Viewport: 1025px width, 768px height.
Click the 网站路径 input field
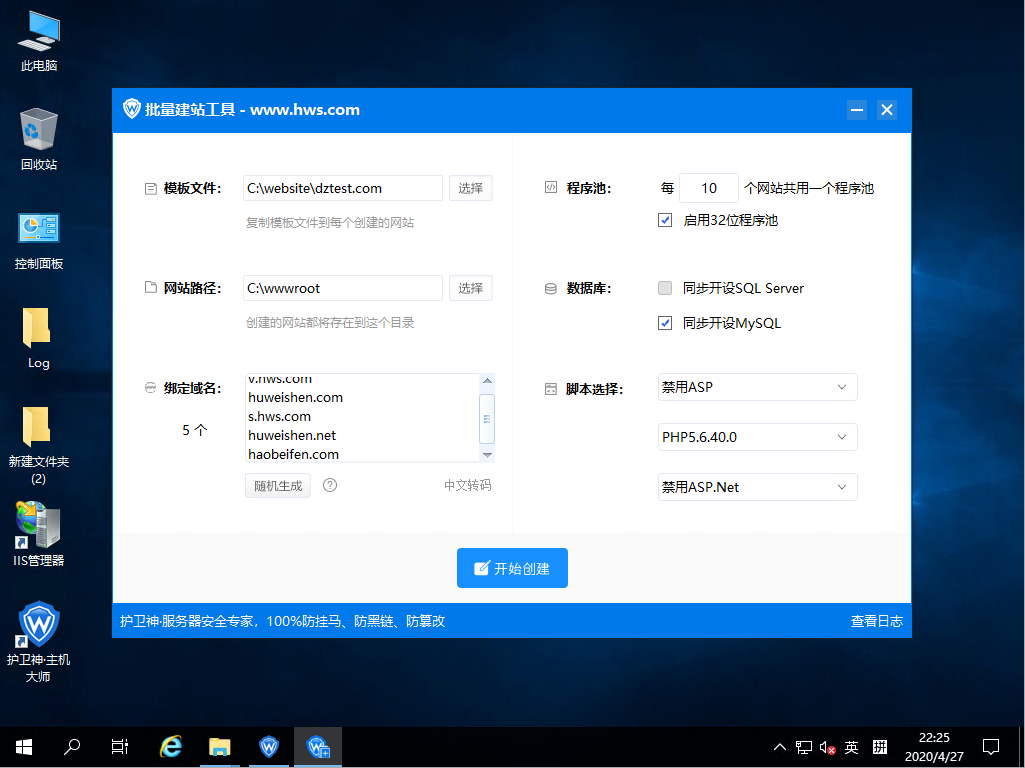point(342,288)
